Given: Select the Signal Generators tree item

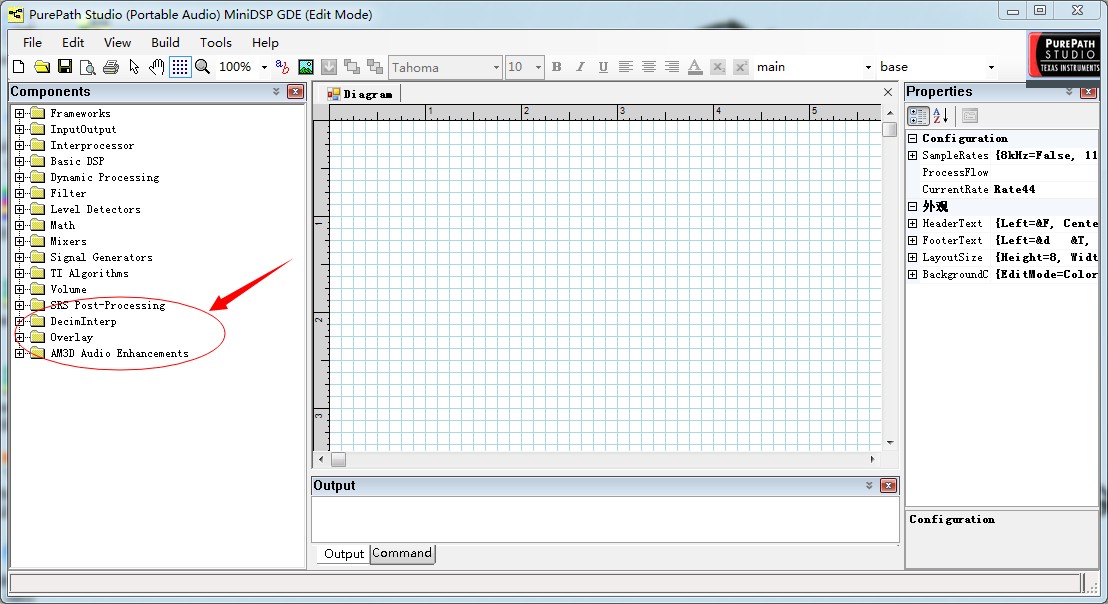Looking at the screenshot, I should [101, 257].
